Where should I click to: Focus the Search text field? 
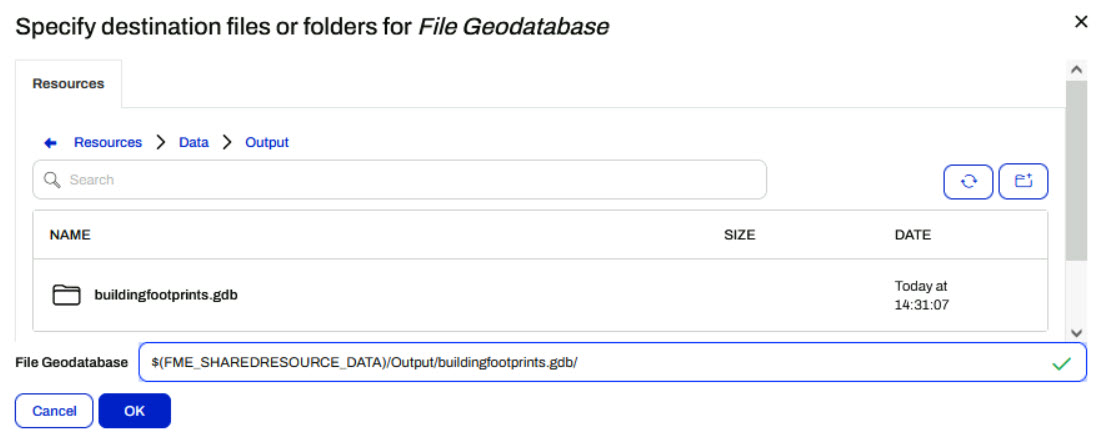coord(410,180)
